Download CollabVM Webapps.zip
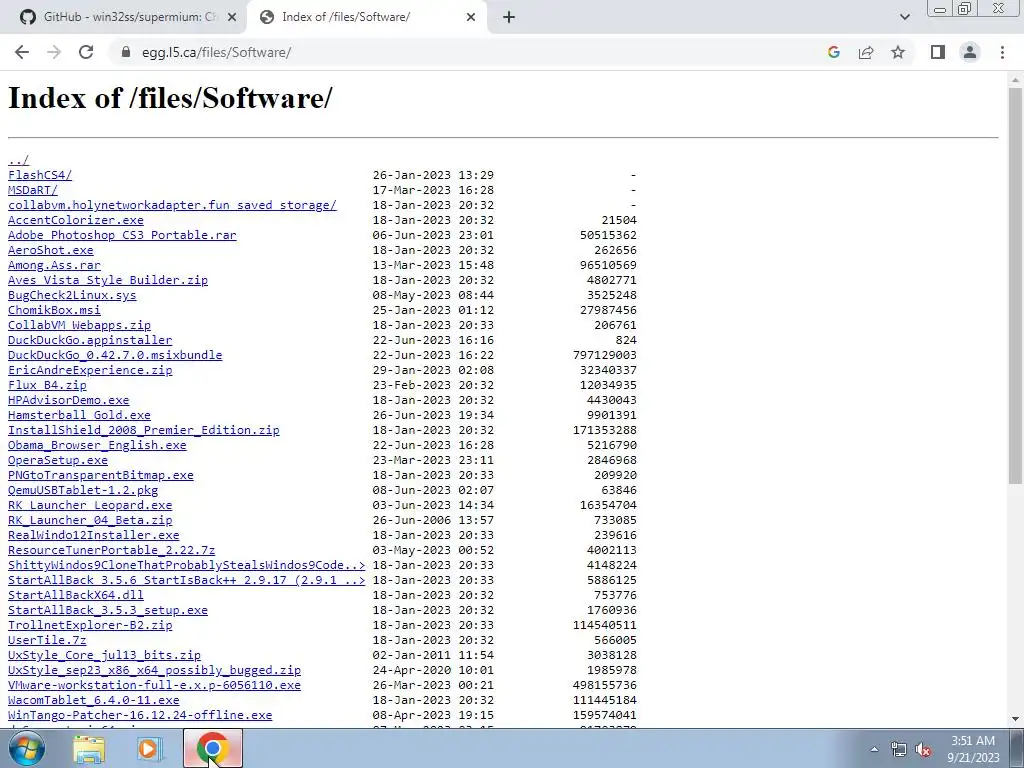The image size is (1024, 768). 80,325
